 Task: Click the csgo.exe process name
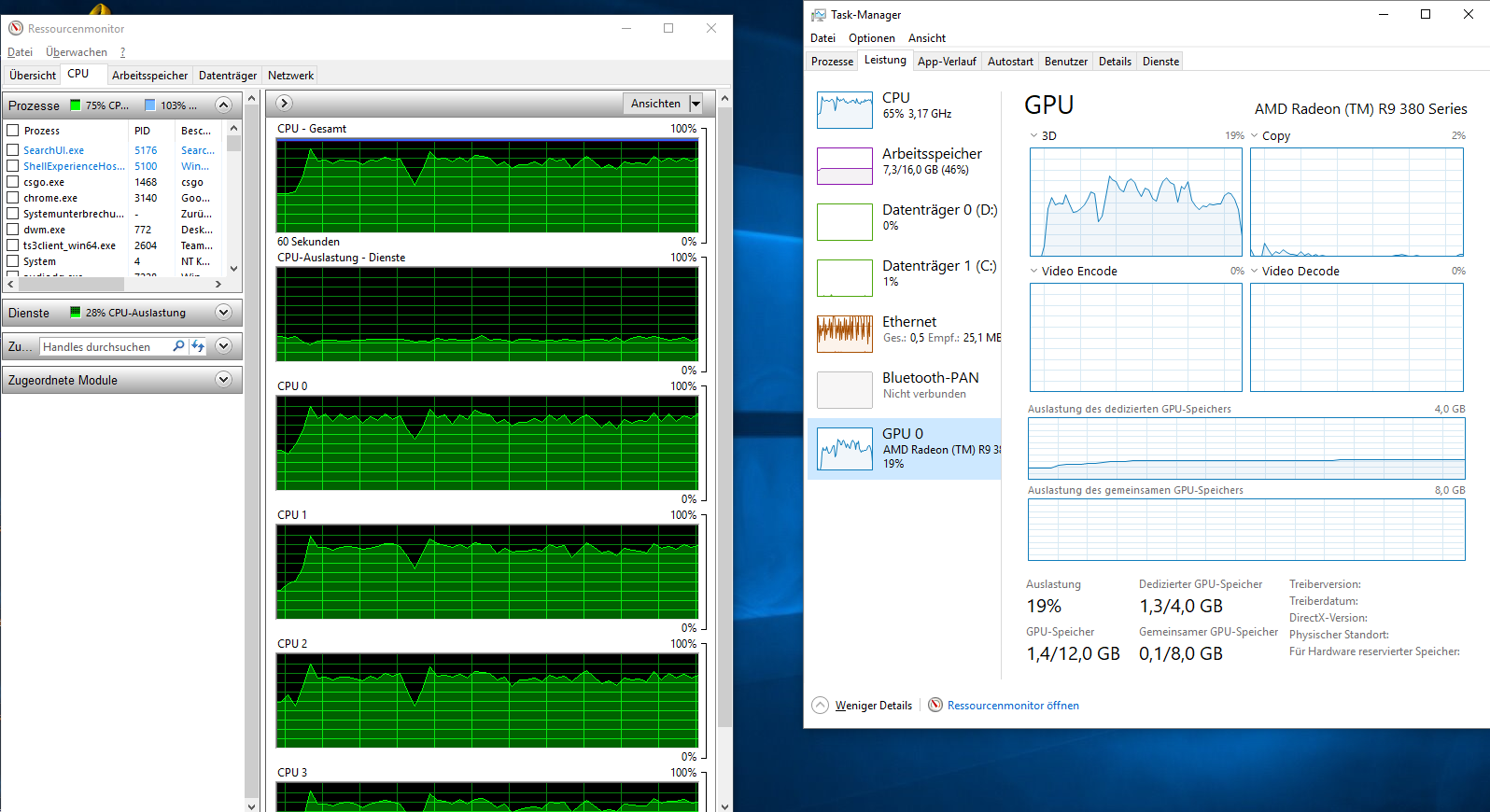coord(44,182)
